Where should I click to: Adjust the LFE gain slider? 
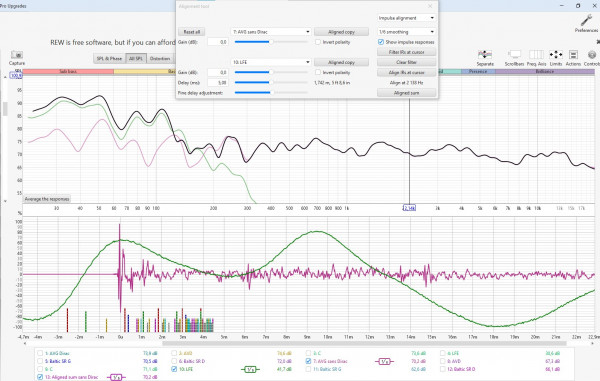pos(271,72)
